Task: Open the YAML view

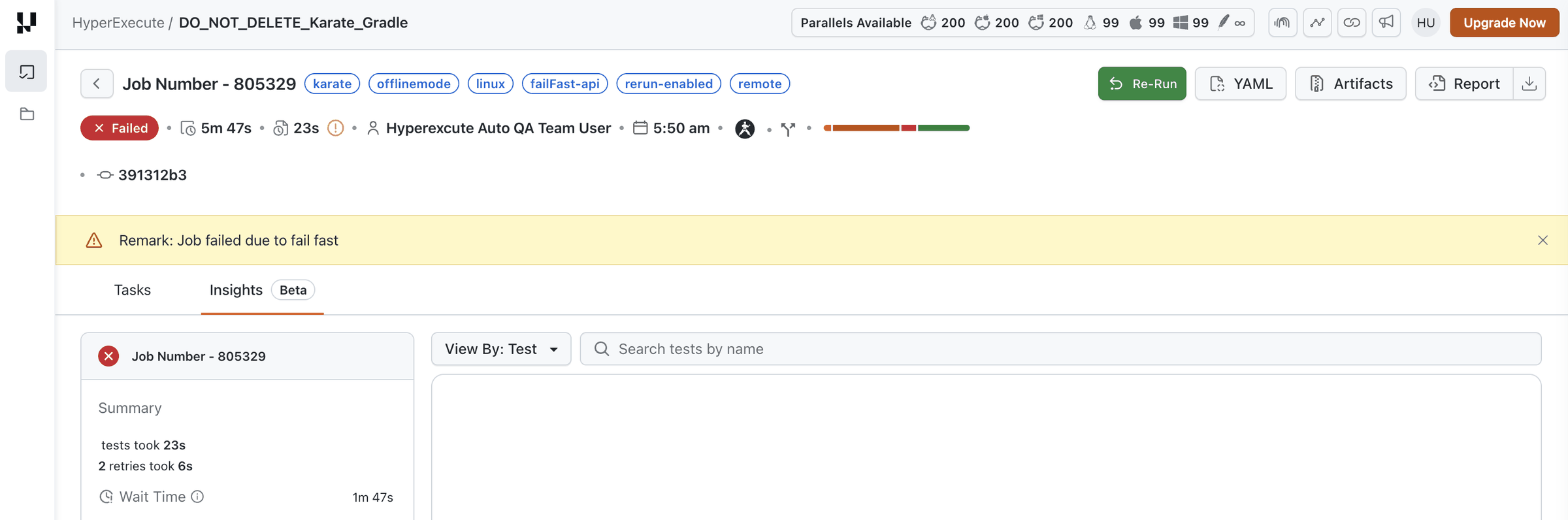Action: 1240,84
